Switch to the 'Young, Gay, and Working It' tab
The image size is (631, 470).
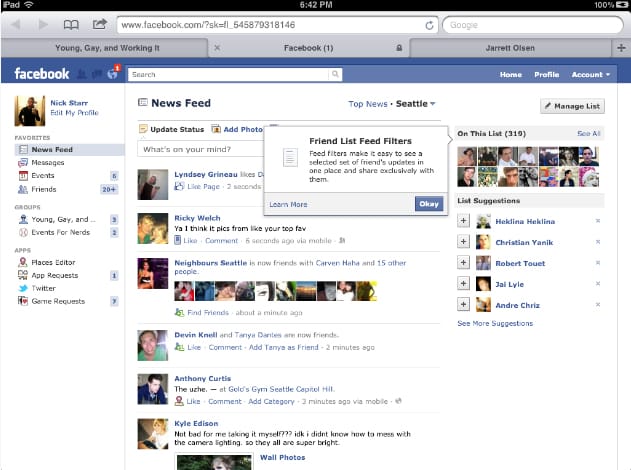click(107, 48)
